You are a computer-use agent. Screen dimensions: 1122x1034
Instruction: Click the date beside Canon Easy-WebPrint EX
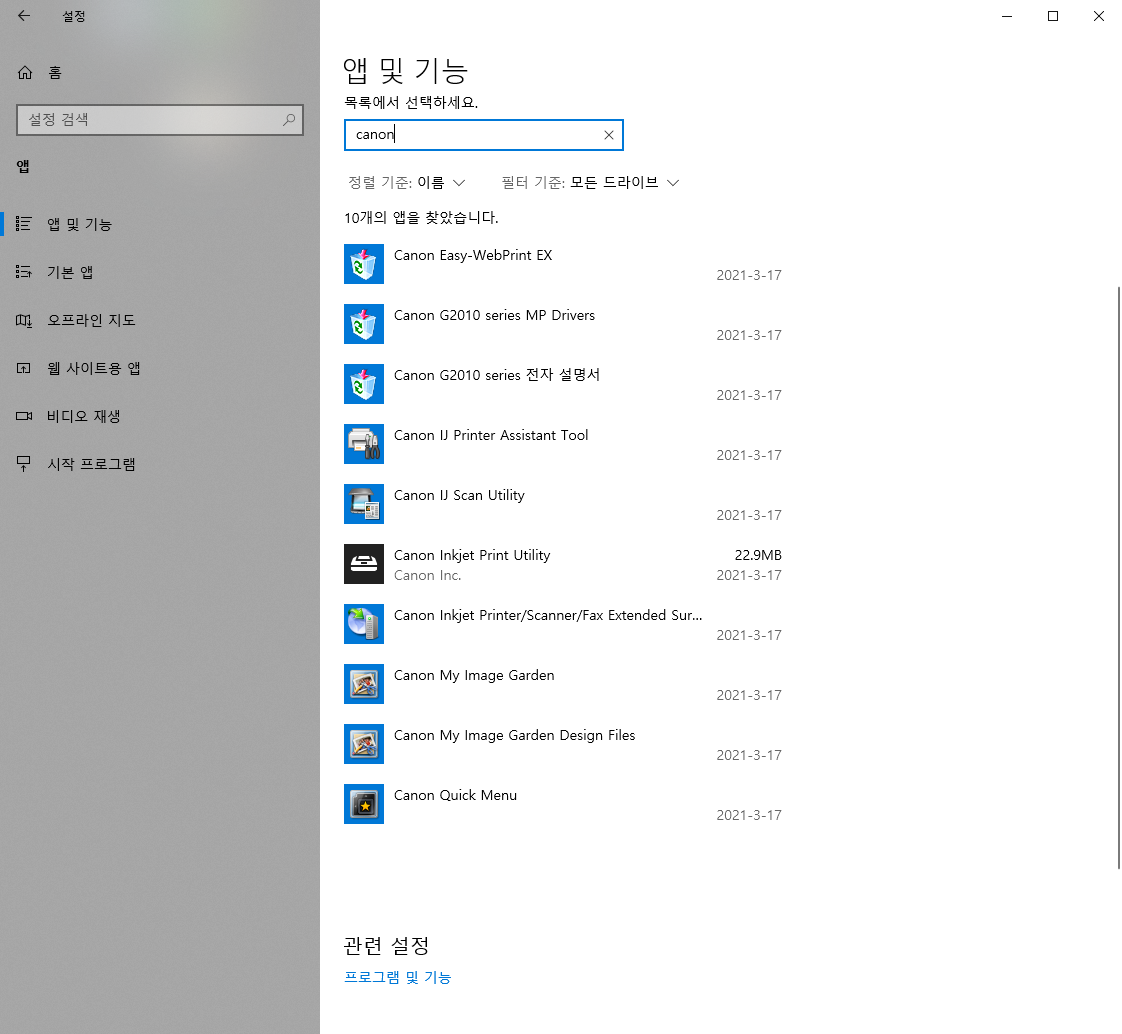[748, 275]
